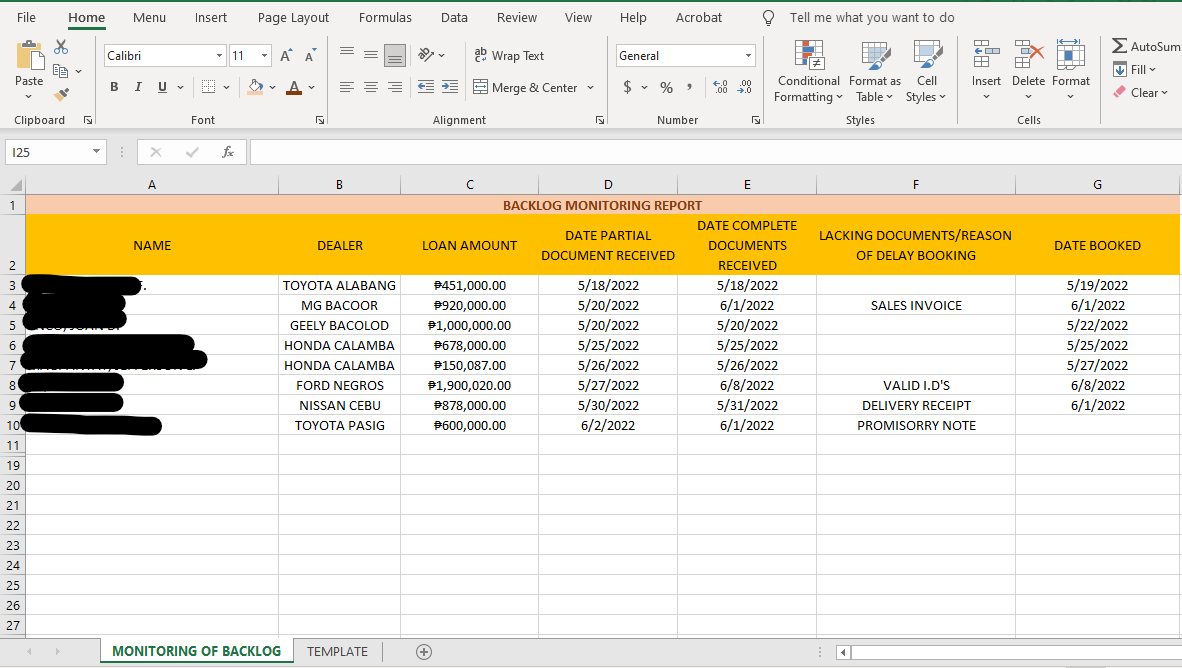Open the Page Layout tab

[x=293, y=17]
